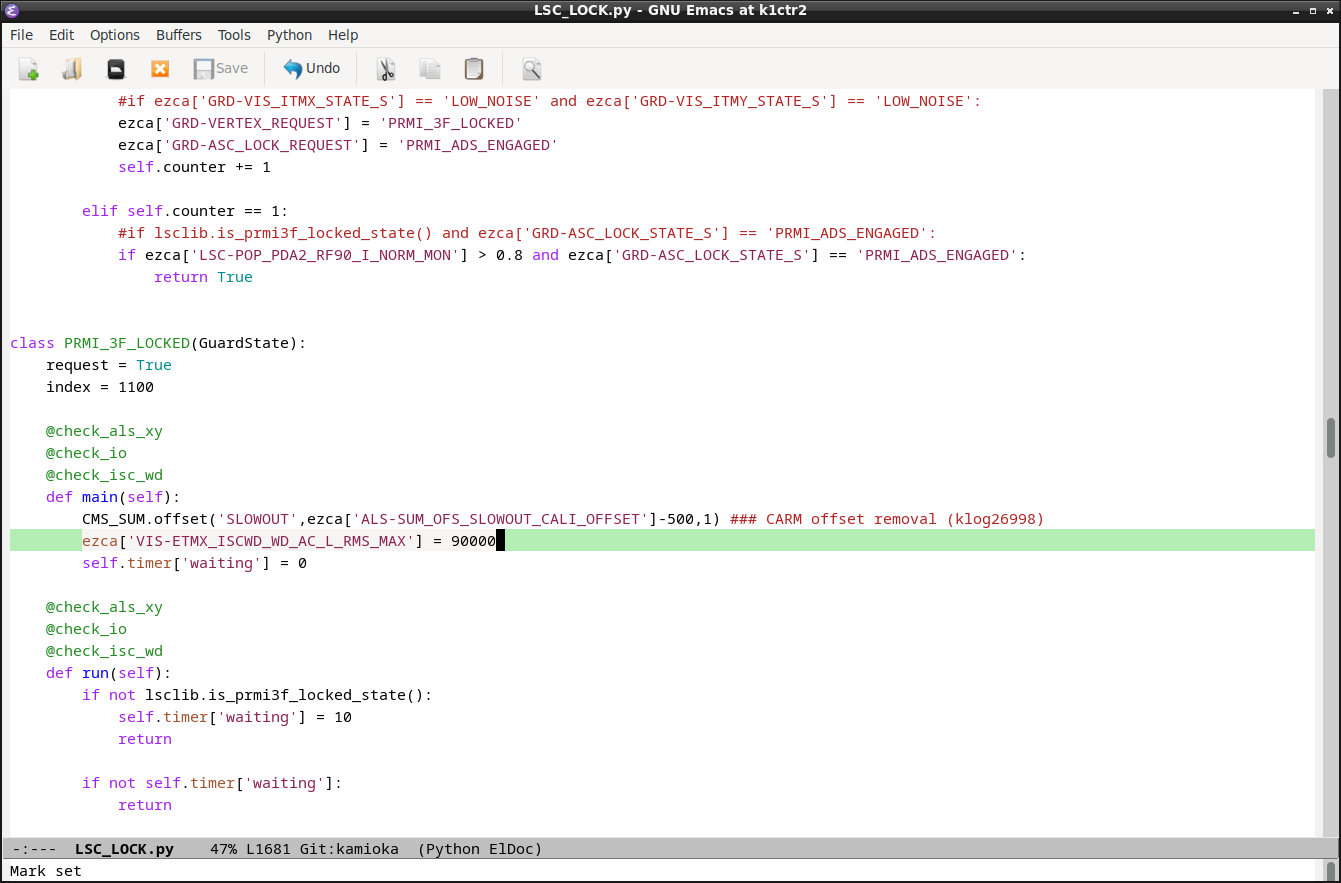The height and width of the screenshot is (883, 1341).
Task: Open the Options menu
Action: pos(115,35)
